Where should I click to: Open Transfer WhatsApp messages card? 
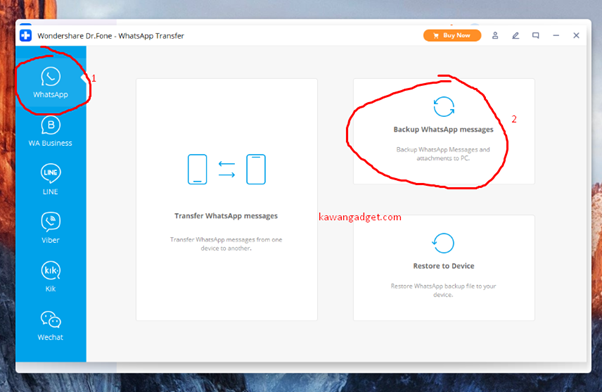[x=227, y=199]
